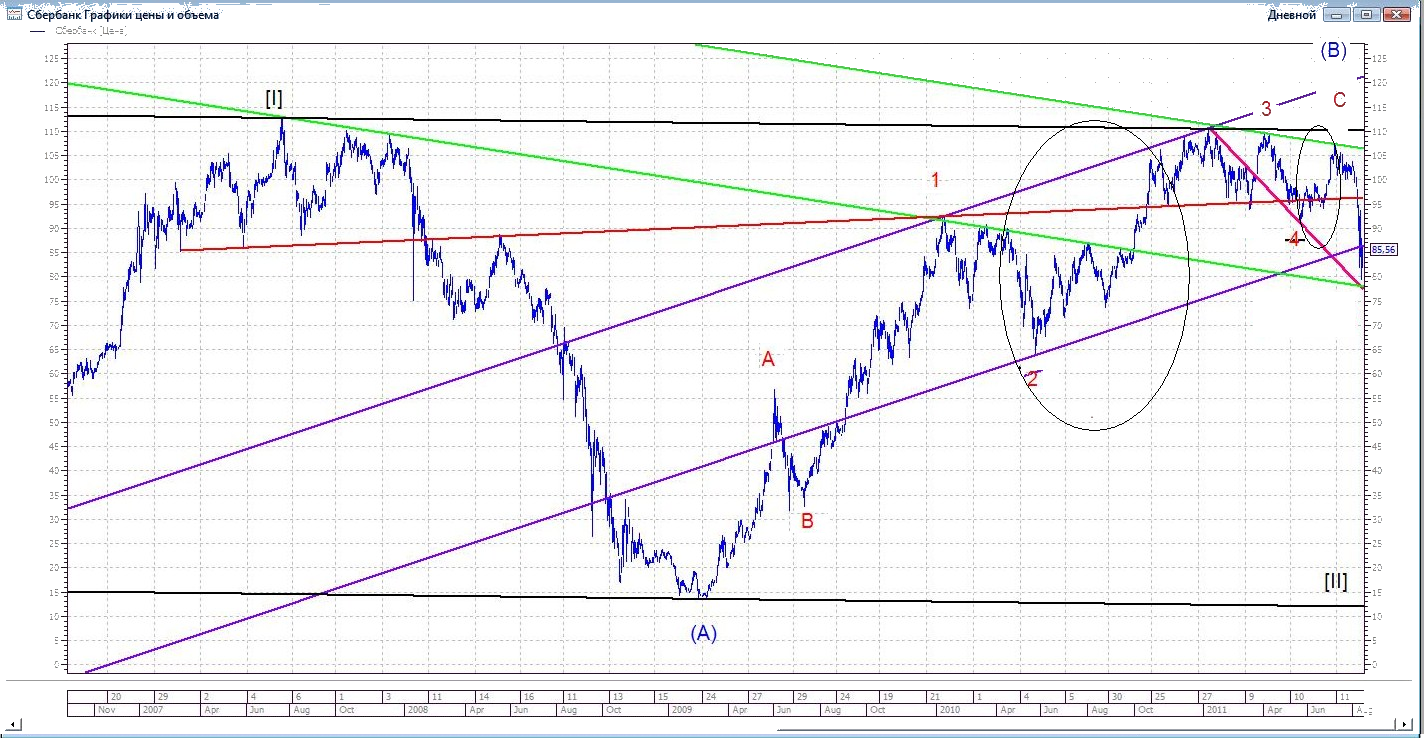Viewport: 1424px width, 738px height.
Task: Click the 'Сбербанк [Цена]' legend entry
Action: click(x=91, y=31)
